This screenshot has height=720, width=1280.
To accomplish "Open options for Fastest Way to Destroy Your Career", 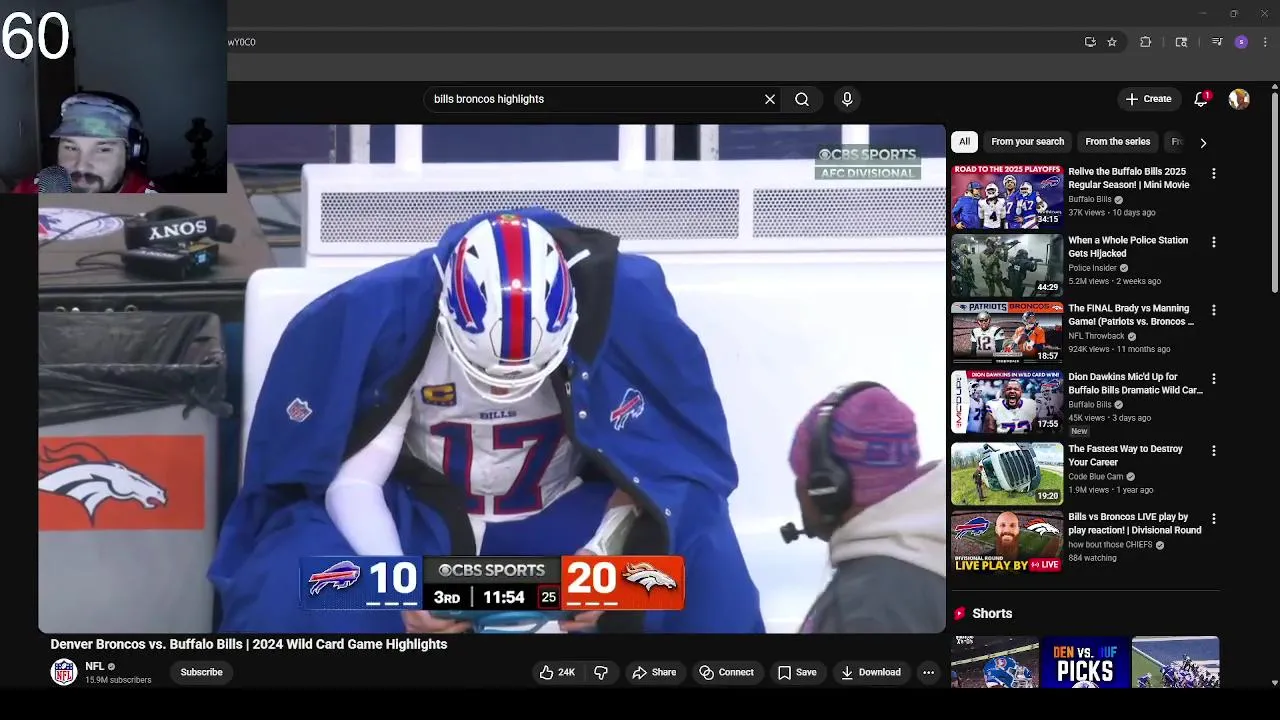I will [x=1213, y=451].
